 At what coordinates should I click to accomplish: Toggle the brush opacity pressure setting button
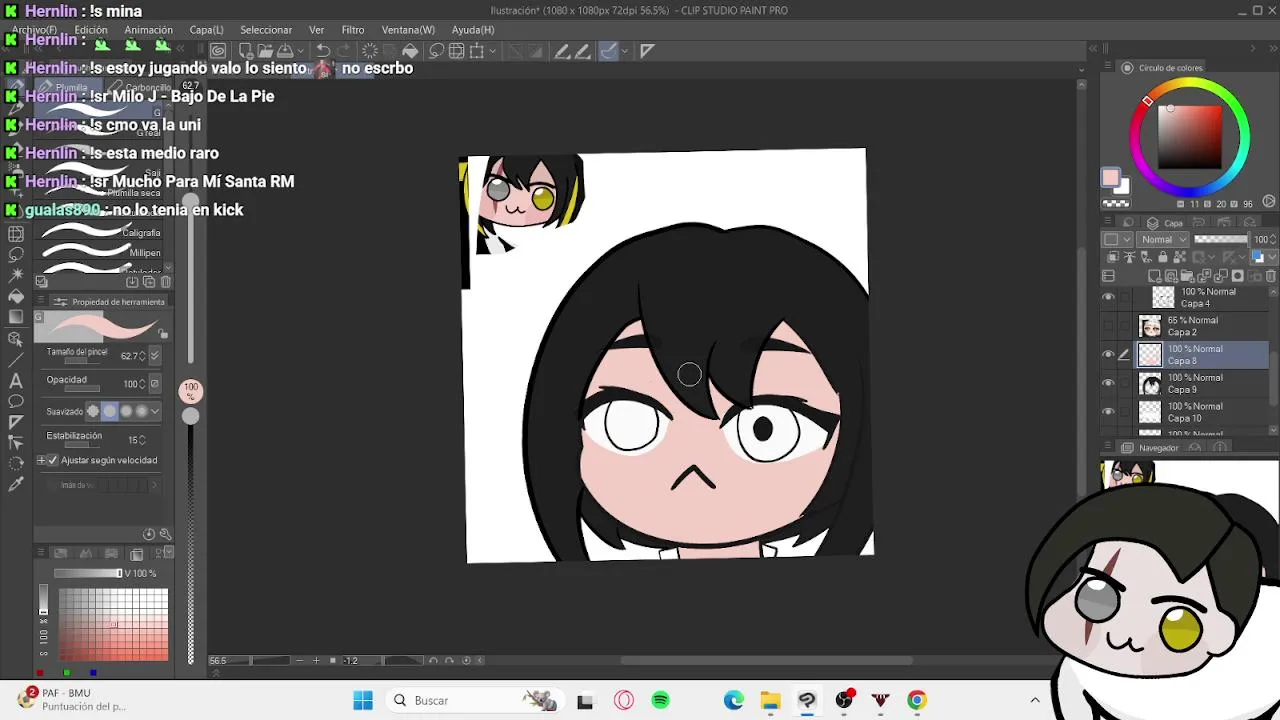coord(154,384)
